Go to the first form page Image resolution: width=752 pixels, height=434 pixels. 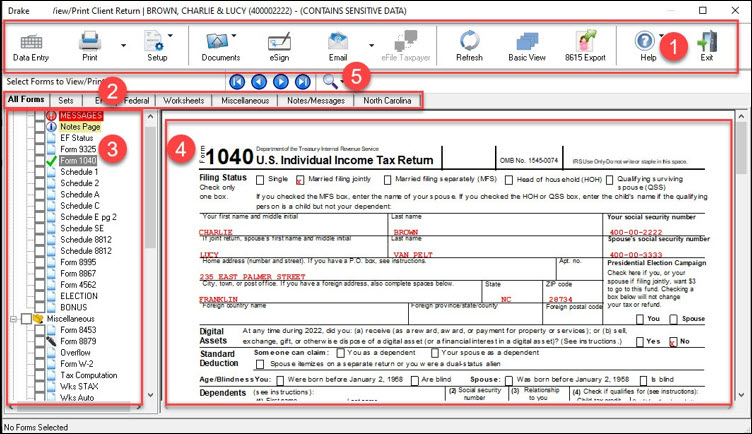point(237,82)
